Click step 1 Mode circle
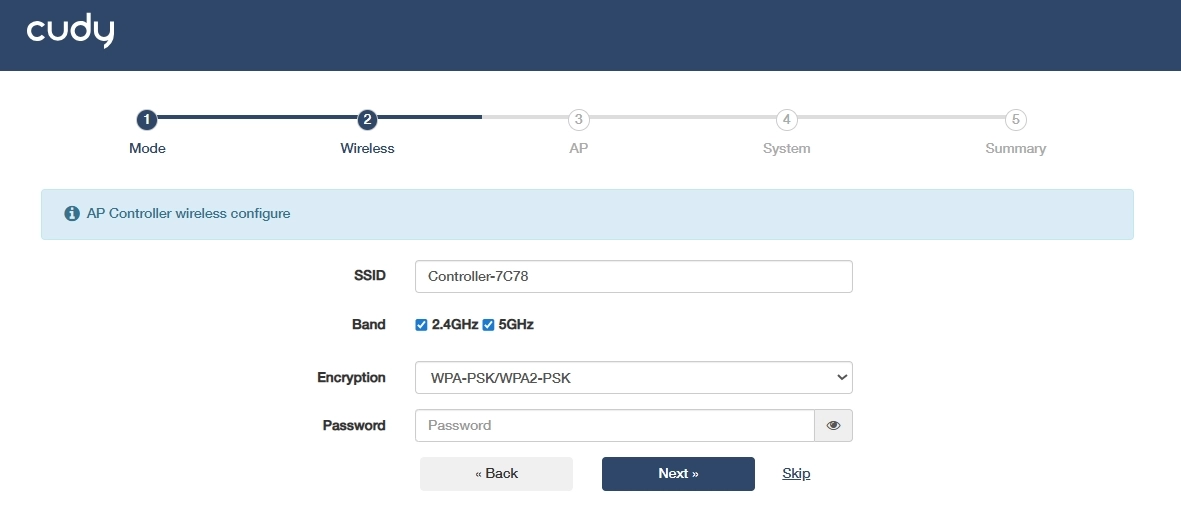The width and height of the screenshot is (1181, 527). pyautogui.click(x=147, y=120)
